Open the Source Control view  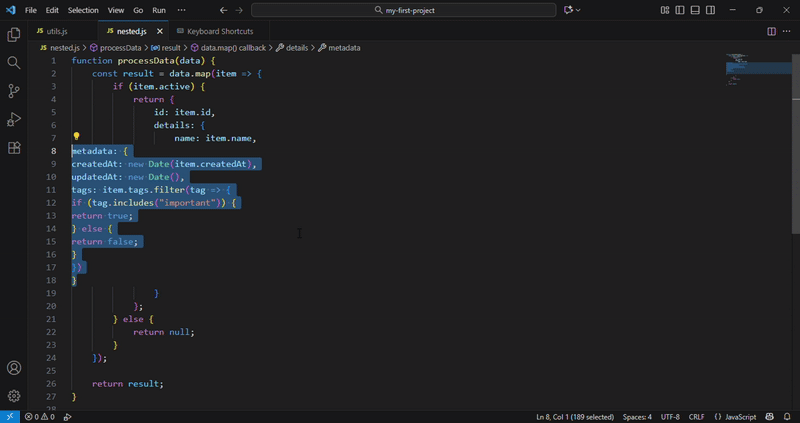[x=14, y=91]
